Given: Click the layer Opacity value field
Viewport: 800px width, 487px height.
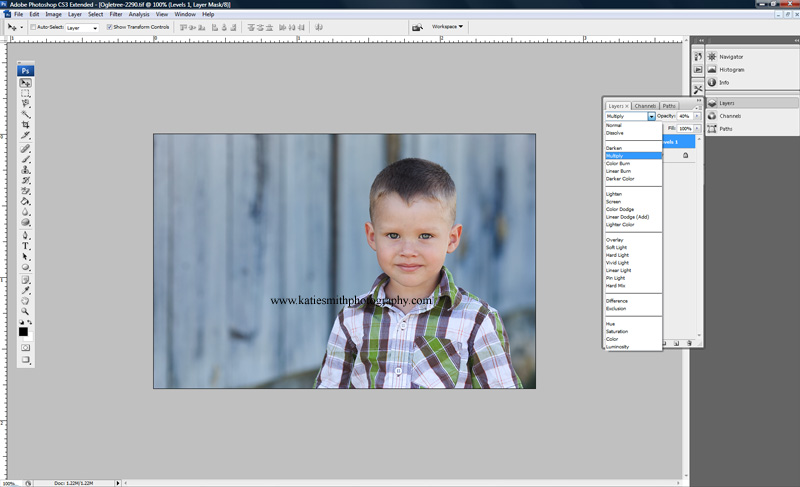Looking at the screenshot, I should click(x=685, y=116).
